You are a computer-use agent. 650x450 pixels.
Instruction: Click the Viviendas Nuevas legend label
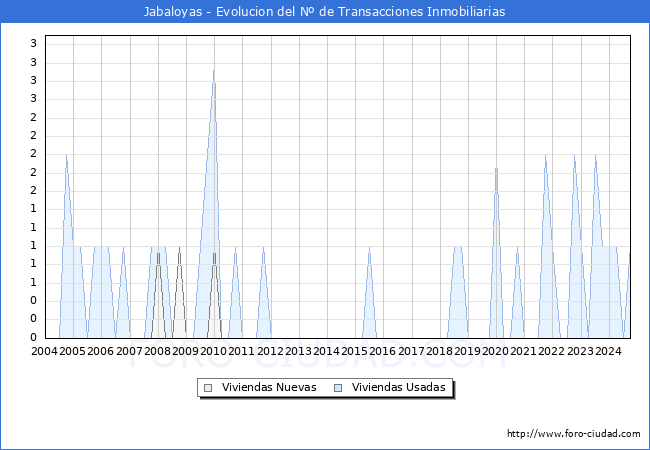(269, 387)
